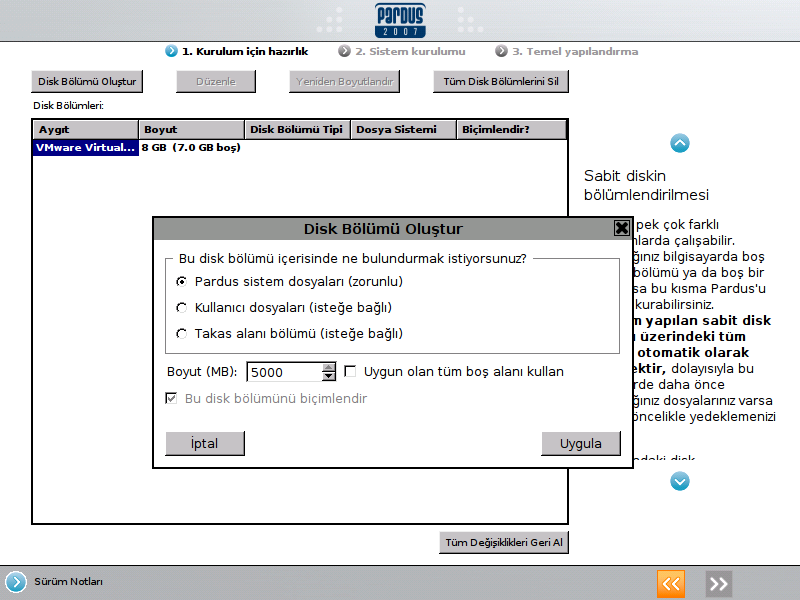Go back with the orange double-left arrow
The image size is (800, 600).
[x=670, y=584]
